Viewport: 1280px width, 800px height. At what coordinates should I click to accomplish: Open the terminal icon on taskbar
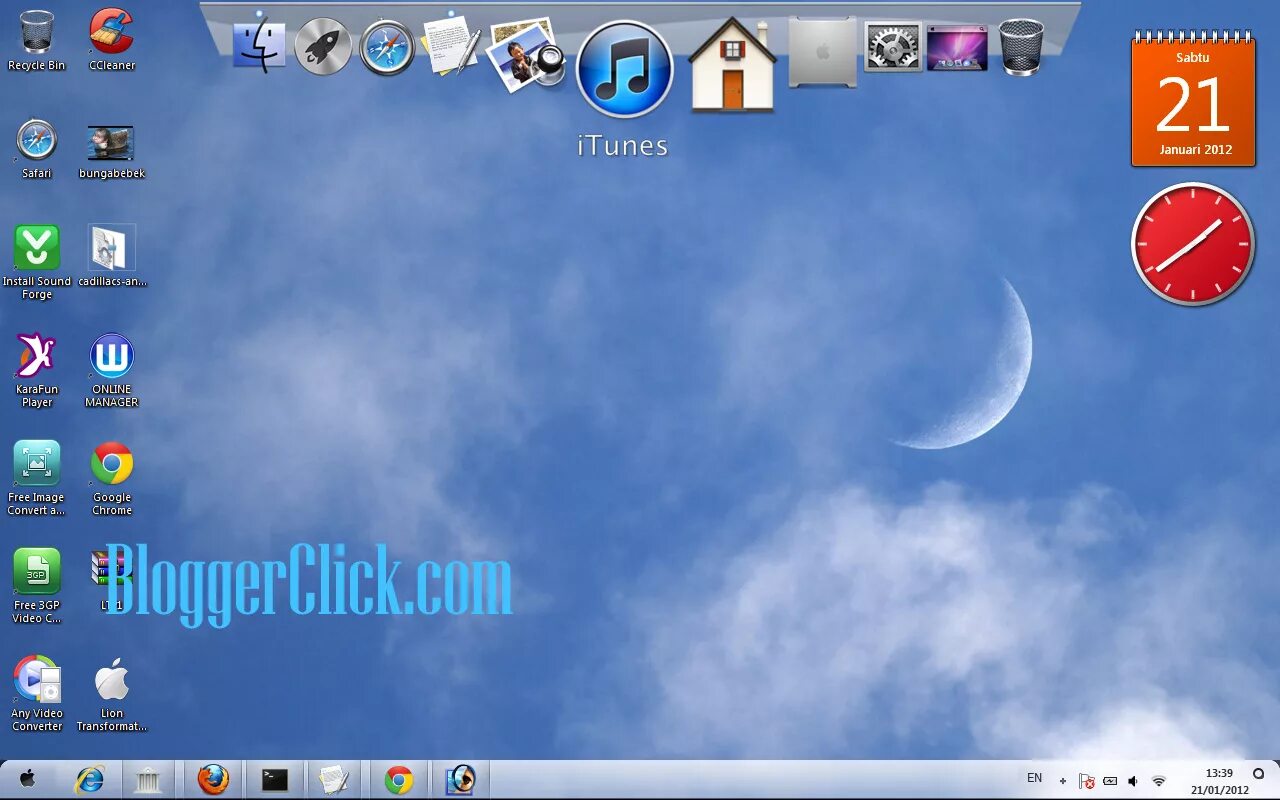(275, 779)
